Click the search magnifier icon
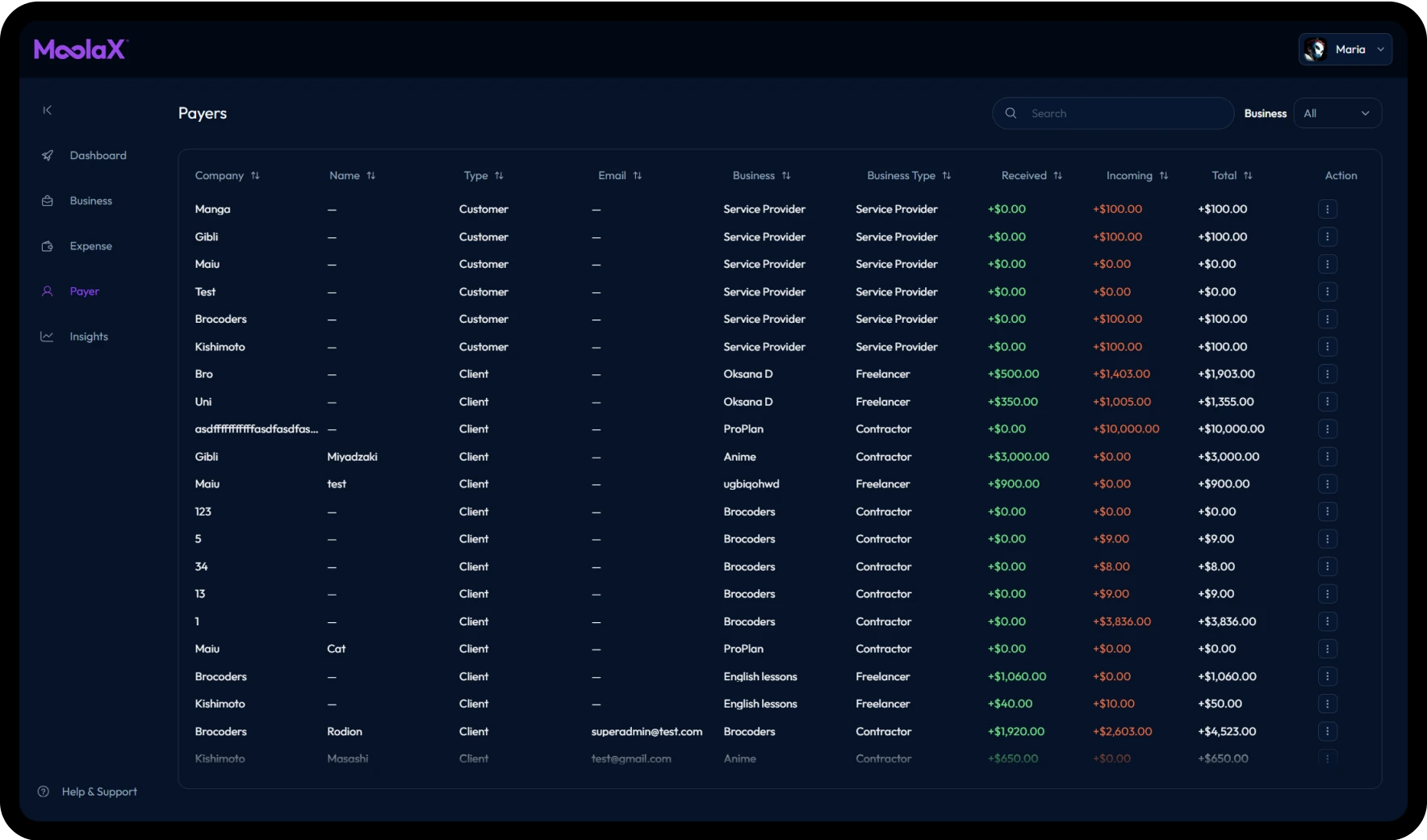 pos(1011,114)
